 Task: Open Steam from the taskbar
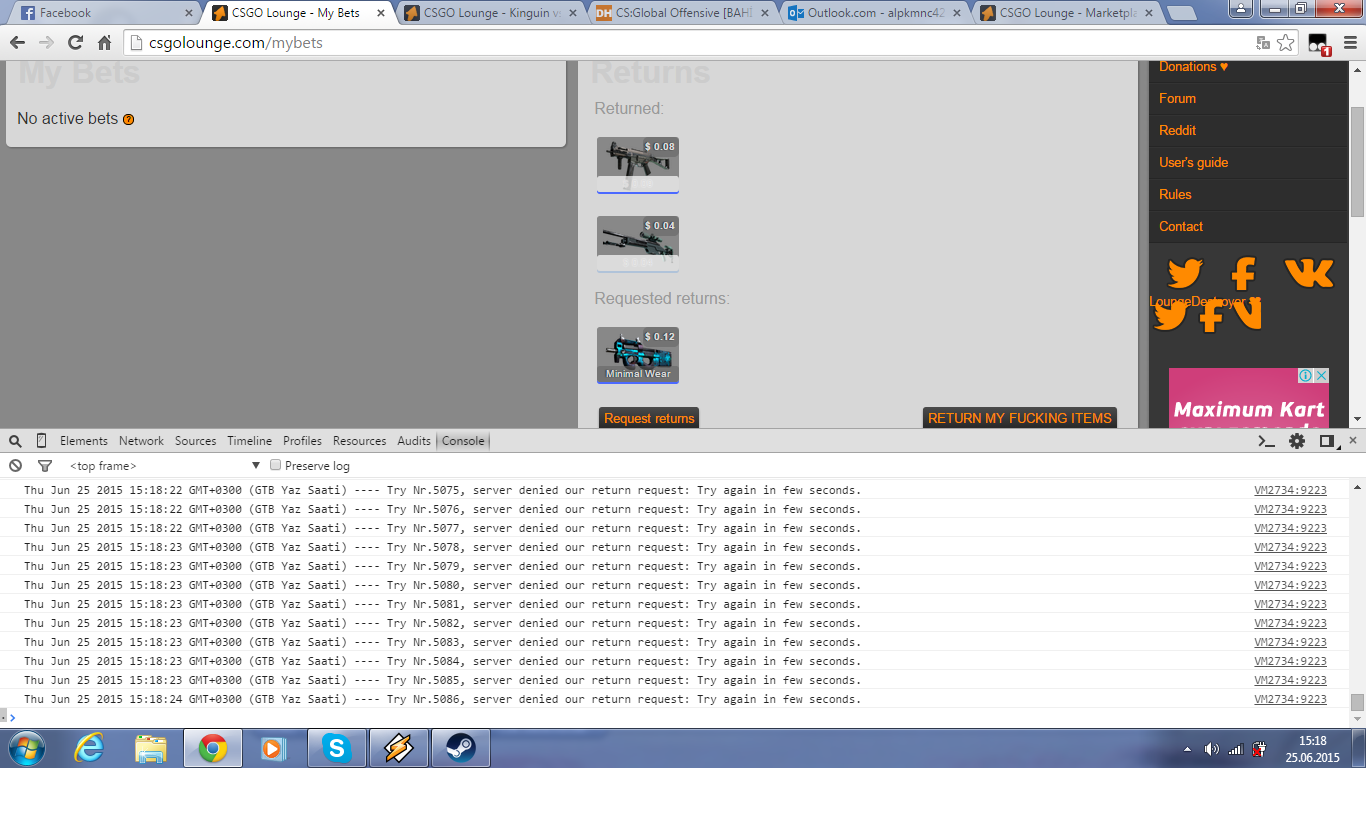pos(461,748)
